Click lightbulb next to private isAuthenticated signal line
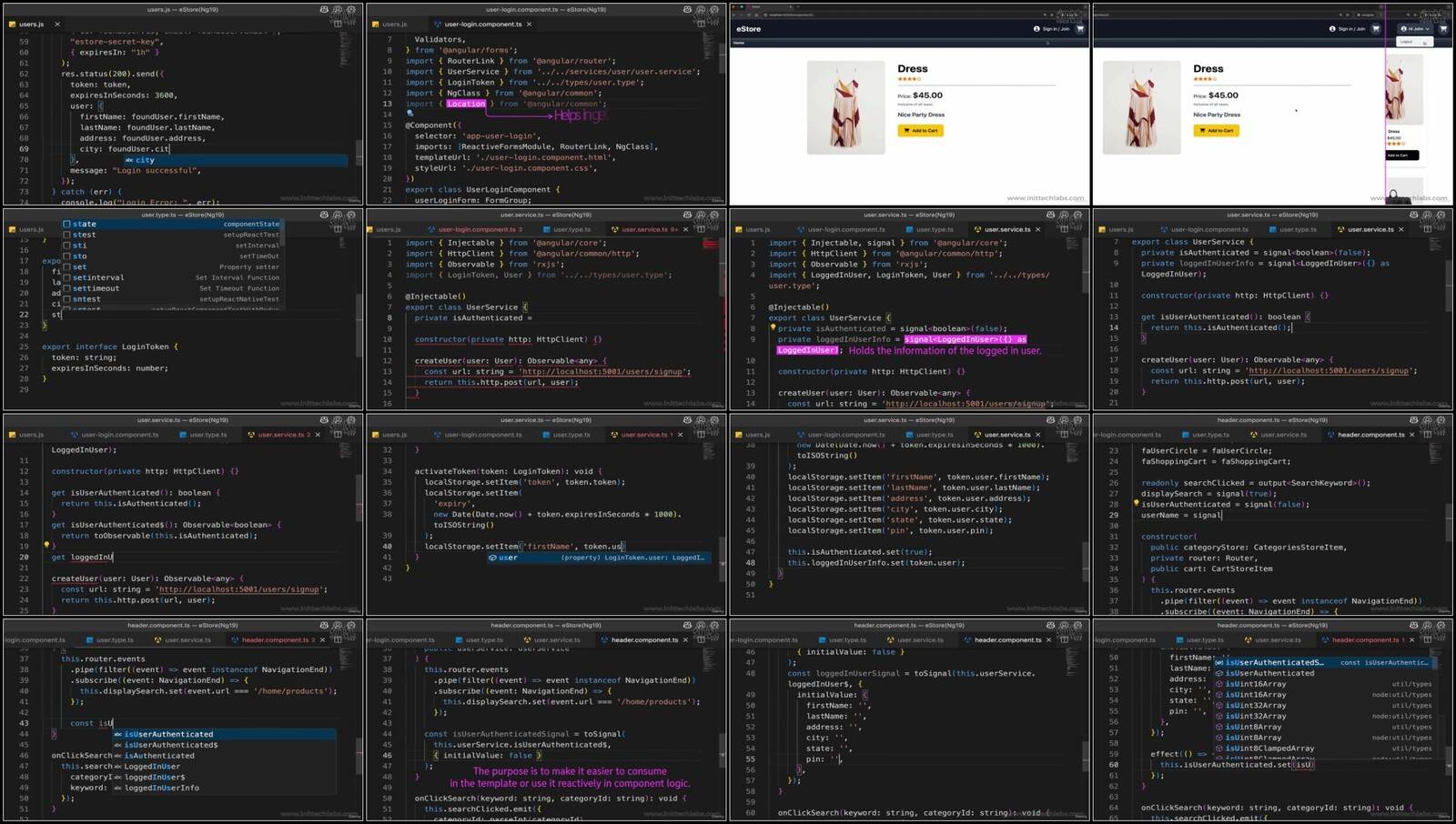The image size is (1456, 824). click(773, 328)
